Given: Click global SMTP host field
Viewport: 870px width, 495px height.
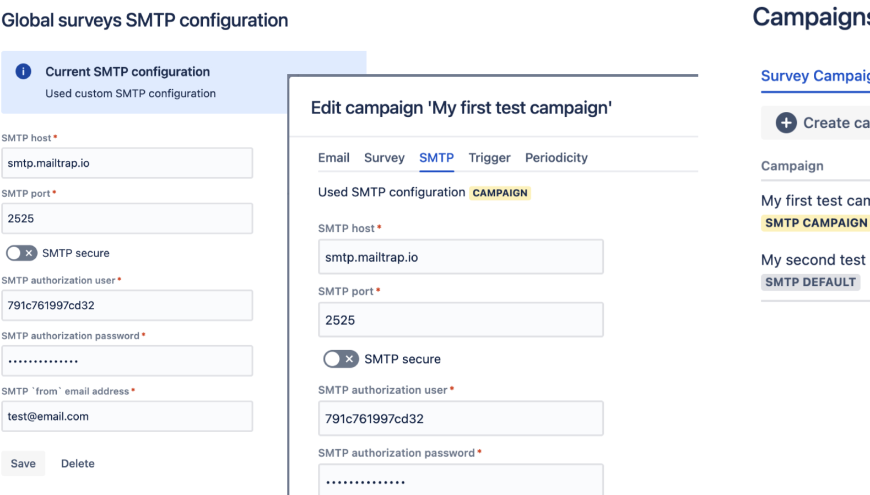Looking at the screenshot, I should pos(126,163).
